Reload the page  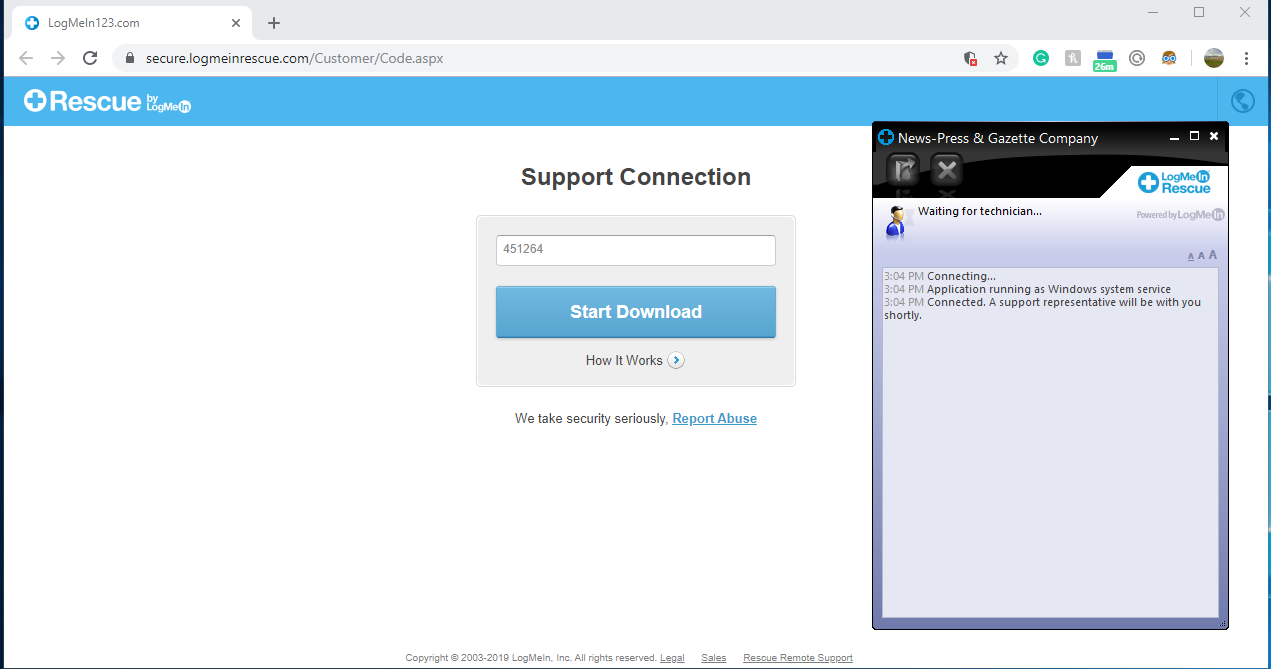pos(90,58)
